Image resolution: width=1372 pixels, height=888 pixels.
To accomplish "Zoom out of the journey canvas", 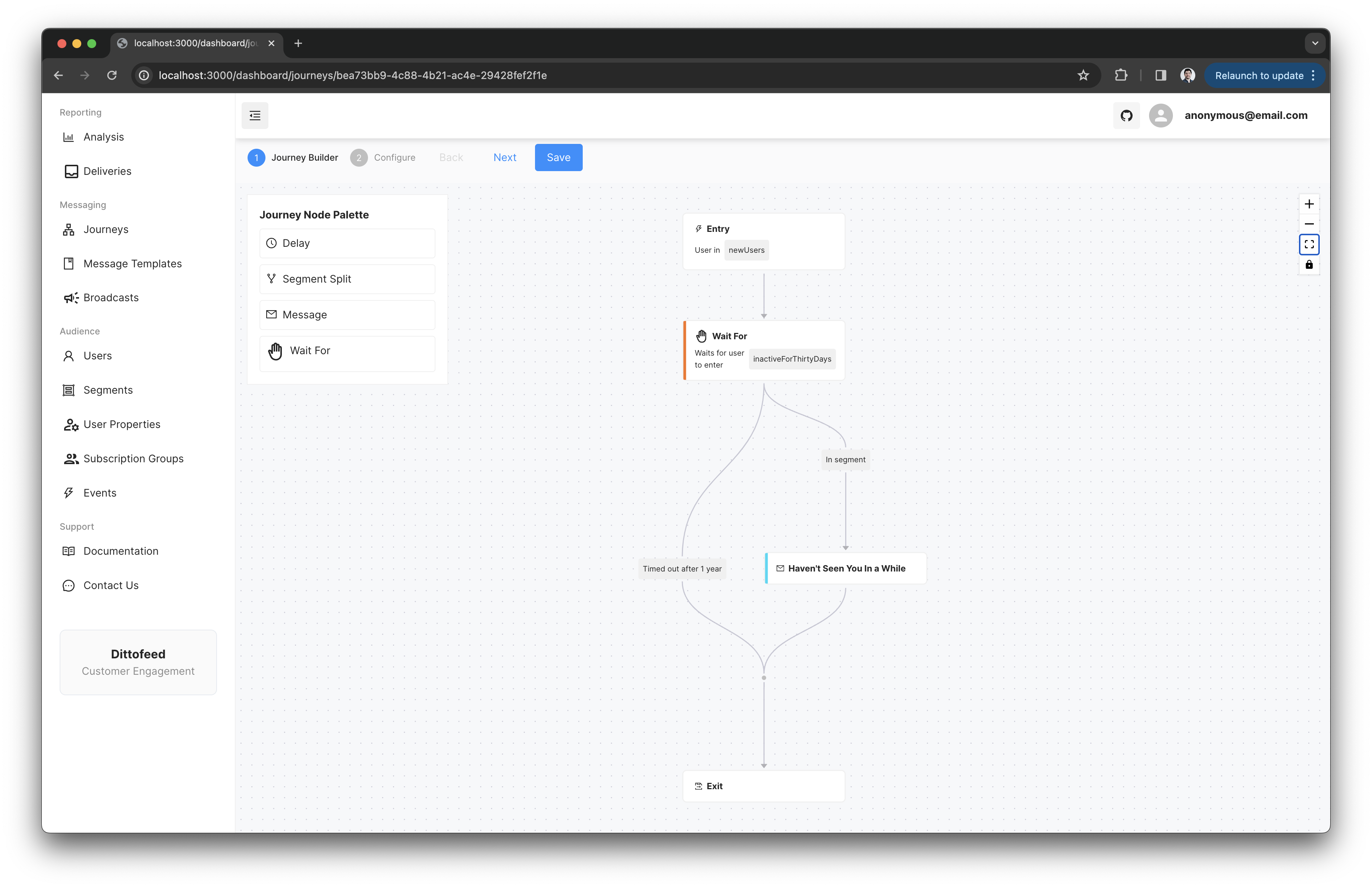I will (x=1309, y=224).
